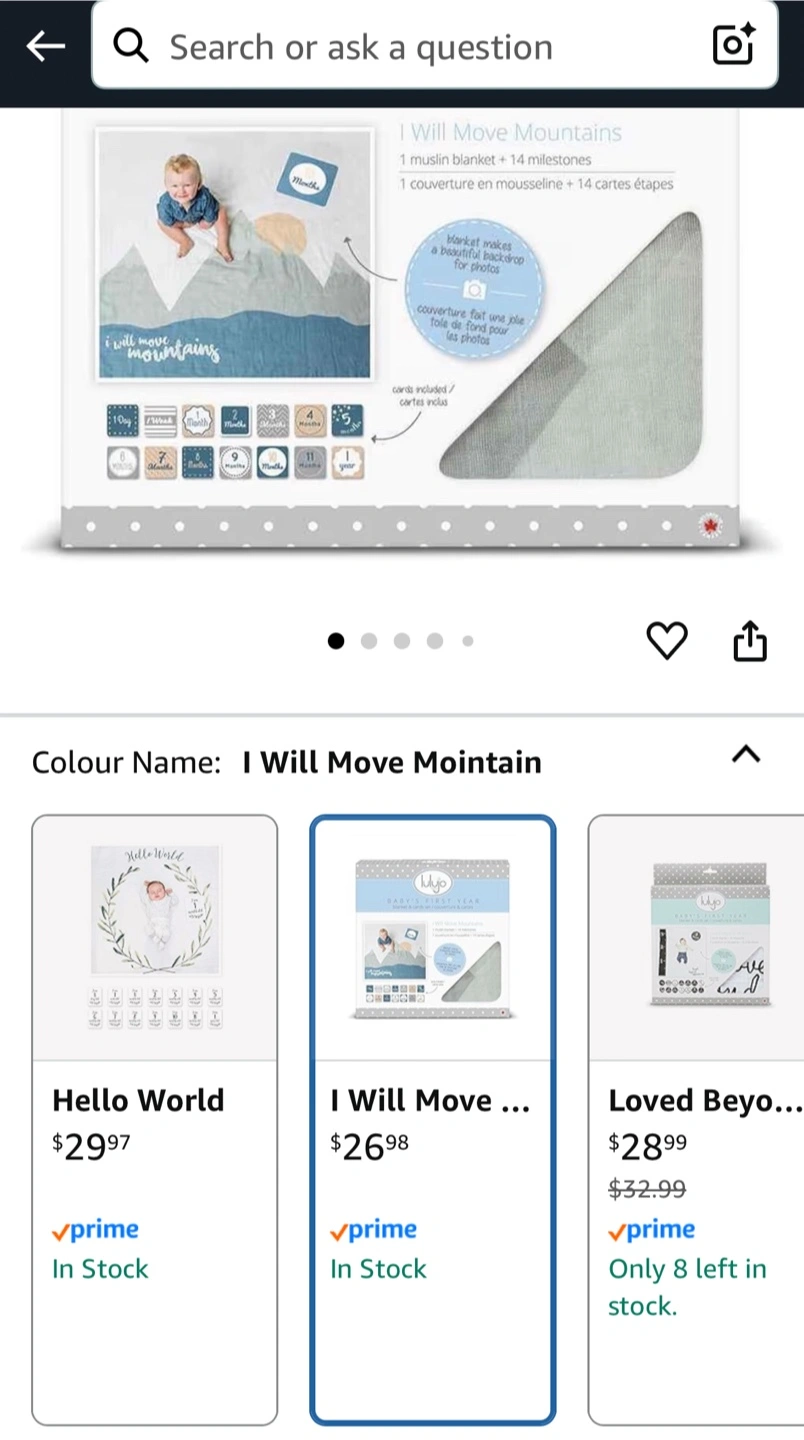Select the Loved Beyond colour option
804x1440 pixels.
(696, 1120)
